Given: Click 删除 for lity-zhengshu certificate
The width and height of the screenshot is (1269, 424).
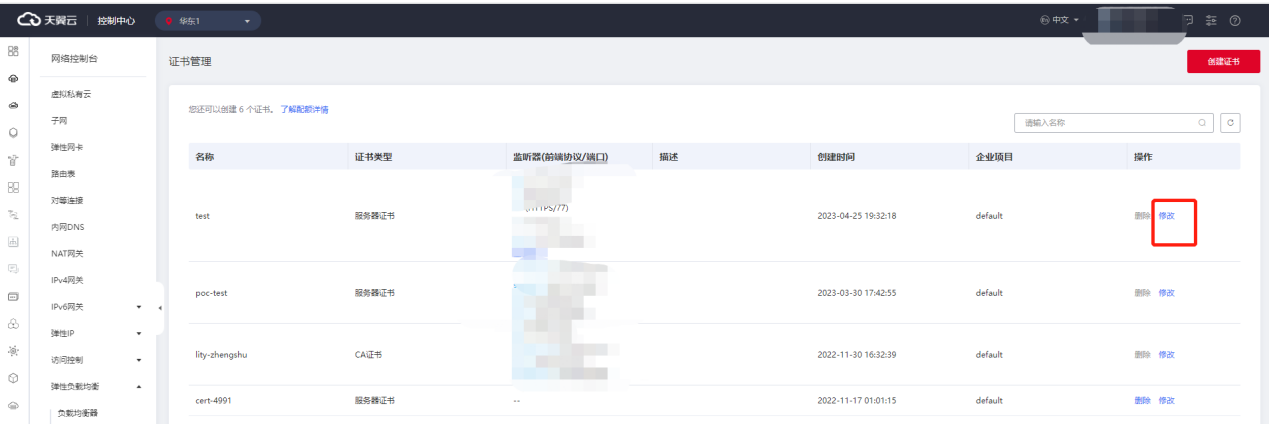Looking at the screenshot, I should (x=1143, y=354).
